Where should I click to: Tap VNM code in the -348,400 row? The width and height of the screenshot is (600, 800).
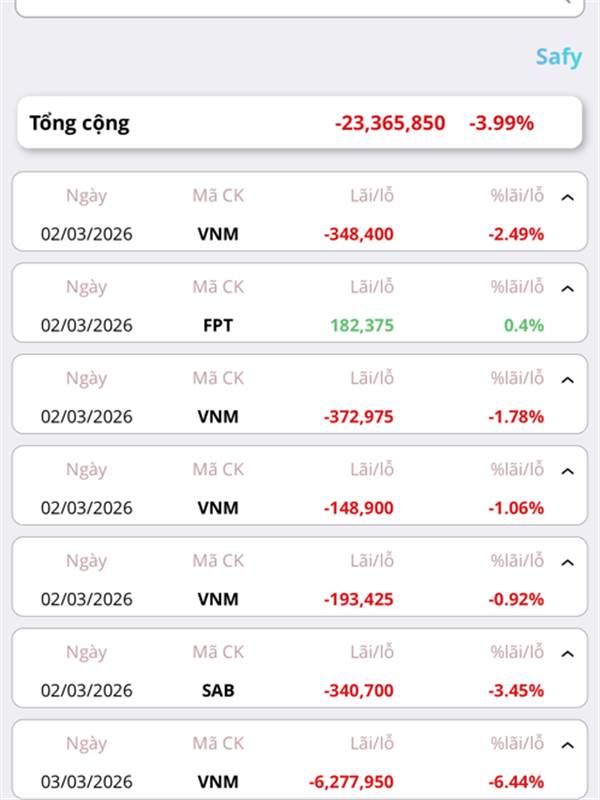coord(218,234)
